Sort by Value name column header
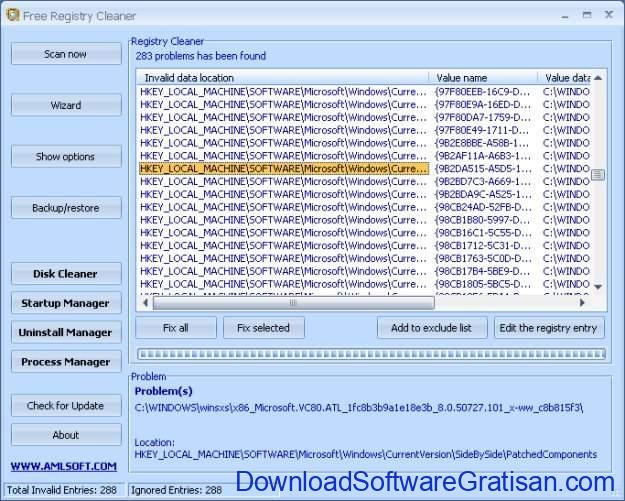This screenshot has height=501, width=625. 483,78
